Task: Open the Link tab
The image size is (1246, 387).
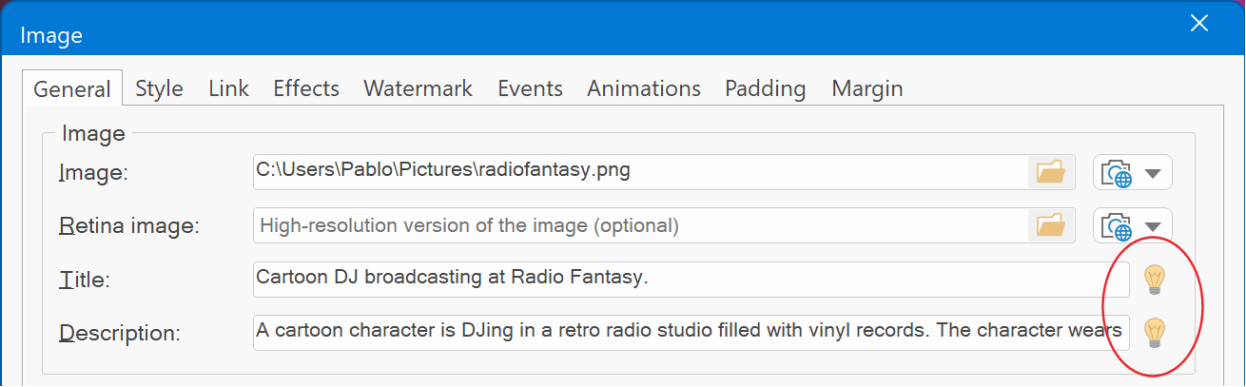Action: pyautogui.click(x=229, y=88)
